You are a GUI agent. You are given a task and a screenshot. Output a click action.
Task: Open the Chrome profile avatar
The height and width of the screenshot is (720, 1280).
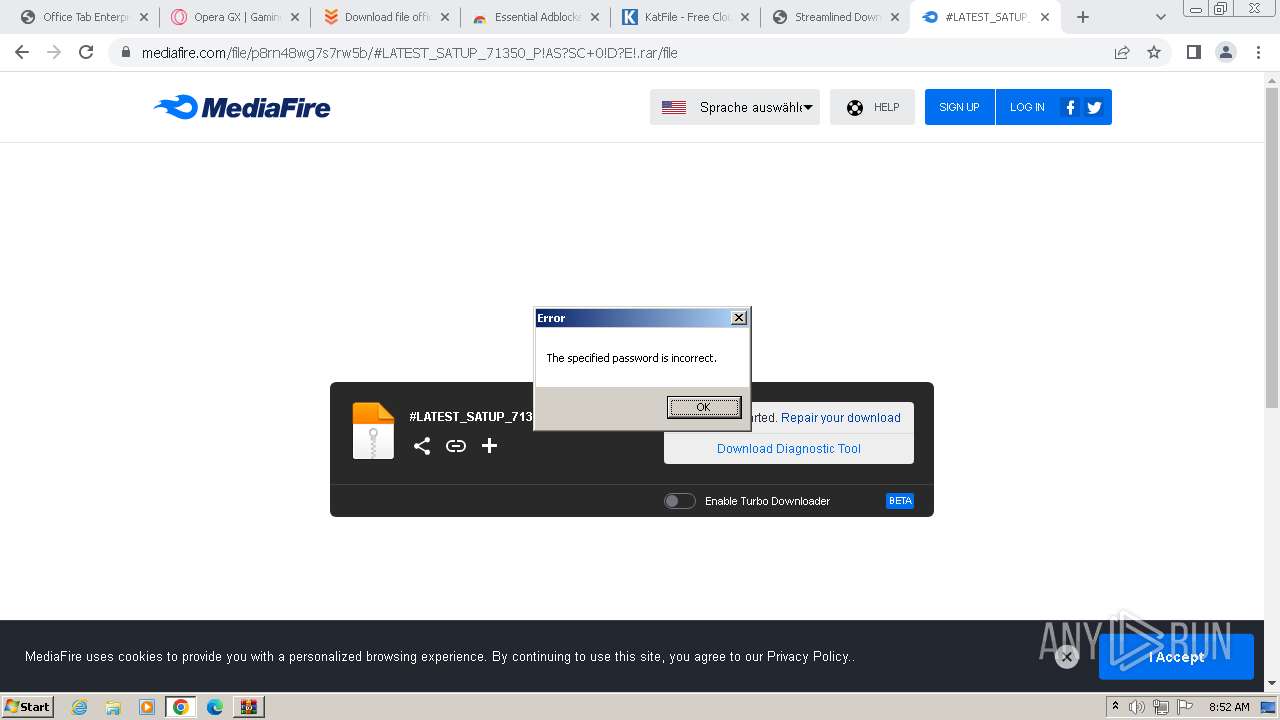1225,52
